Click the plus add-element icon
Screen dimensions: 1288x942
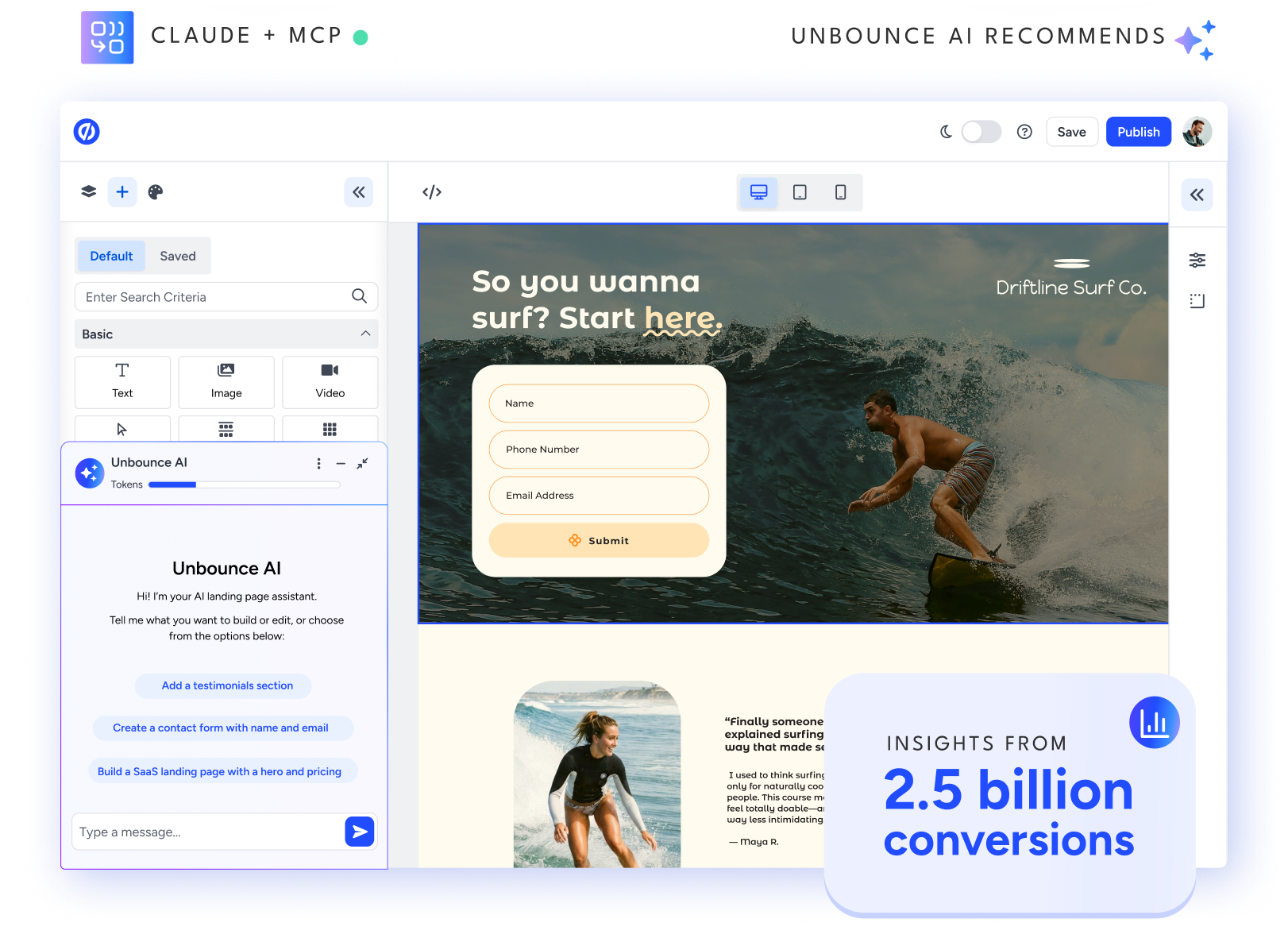click(122, 191)
